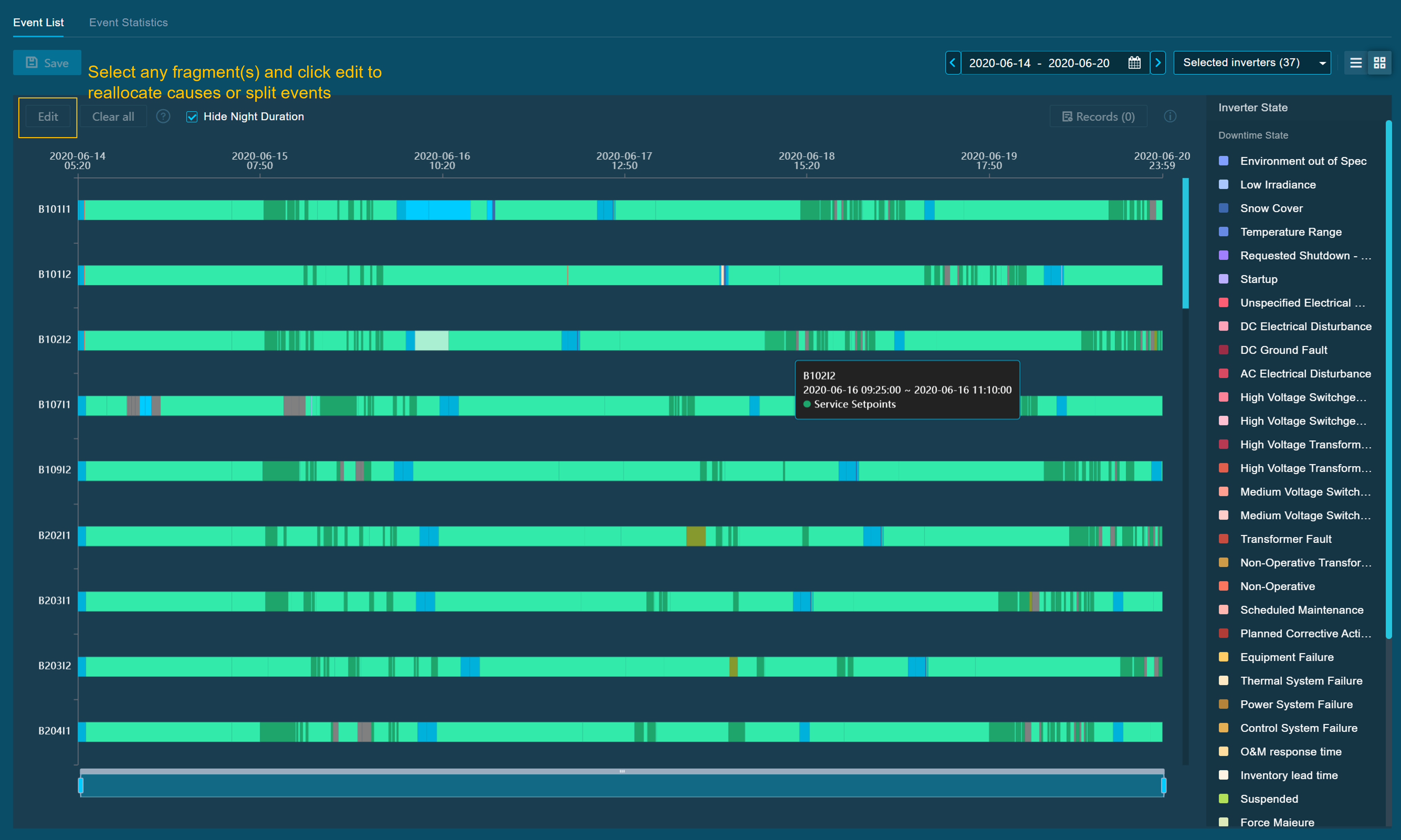Viewport: 1401px width, 840px height.
Task: Click the question mark help icon
Action: [x=163, y=117]
